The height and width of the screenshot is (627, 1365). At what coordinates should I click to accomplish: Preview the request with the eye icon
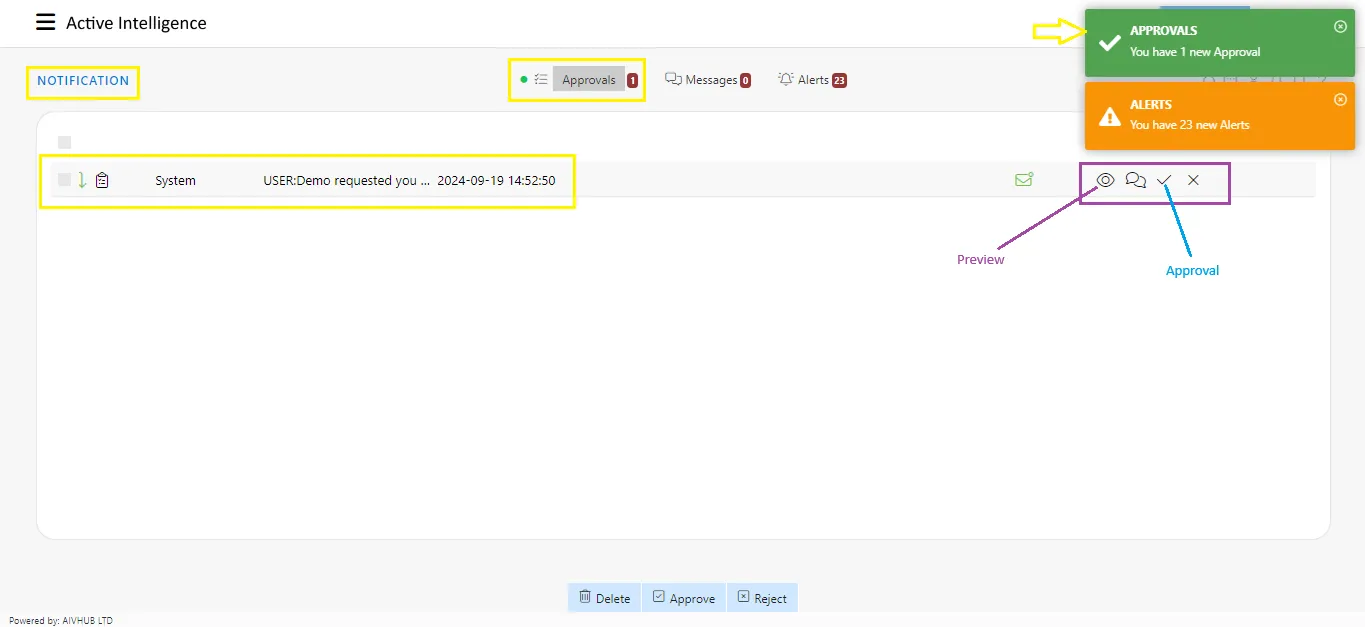point(1105,180)
